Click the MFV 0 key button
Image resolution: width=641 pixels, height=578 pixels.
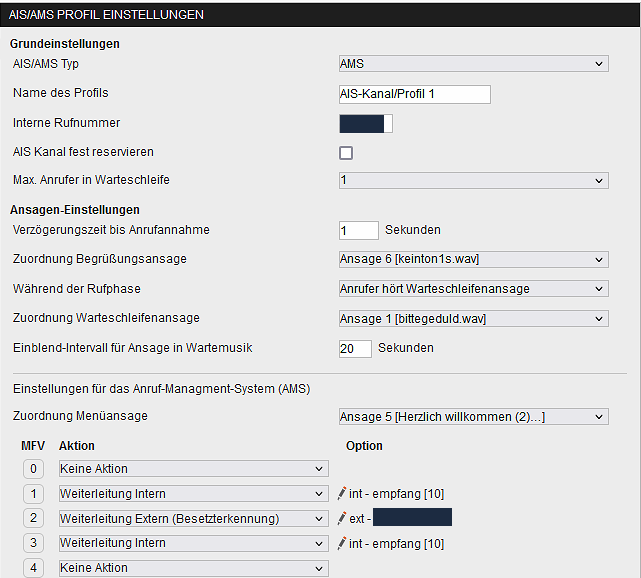(34, 468)
